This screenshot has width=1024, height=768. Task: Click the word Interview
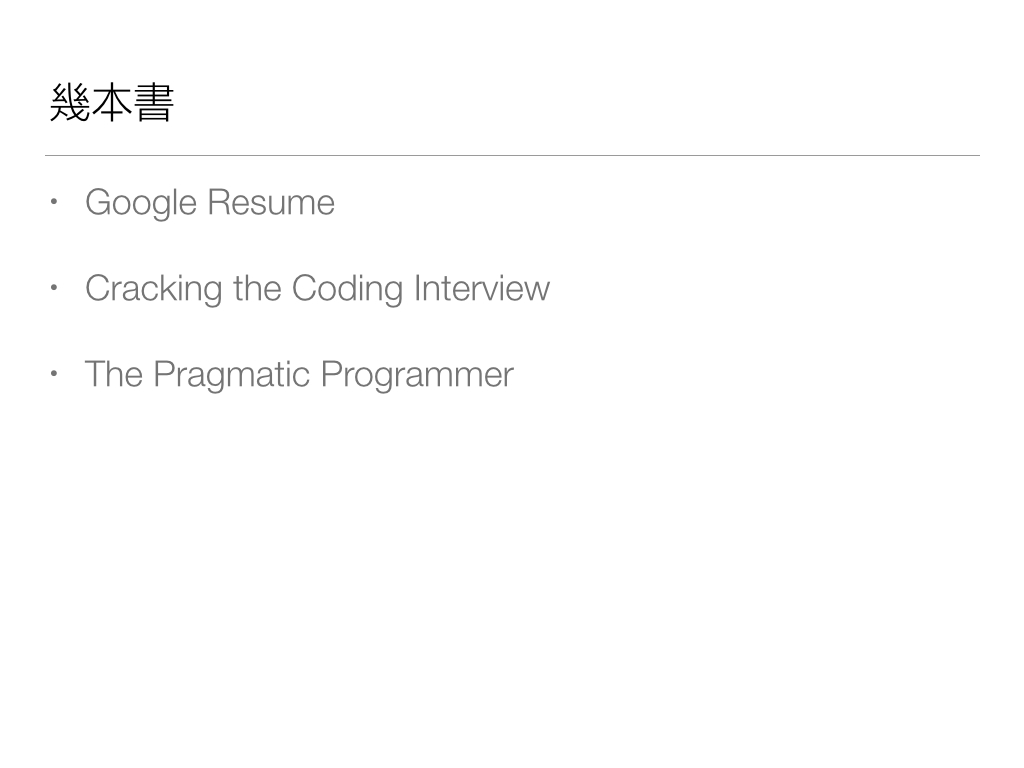(481, 289)
